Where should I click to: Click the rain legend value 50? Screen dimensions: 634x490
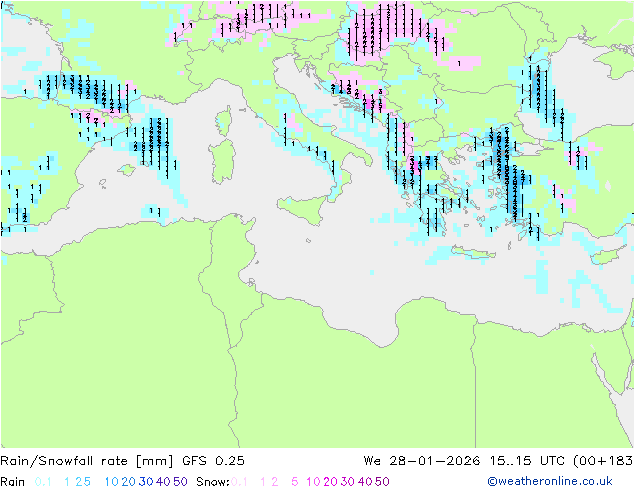coord(180,482)
